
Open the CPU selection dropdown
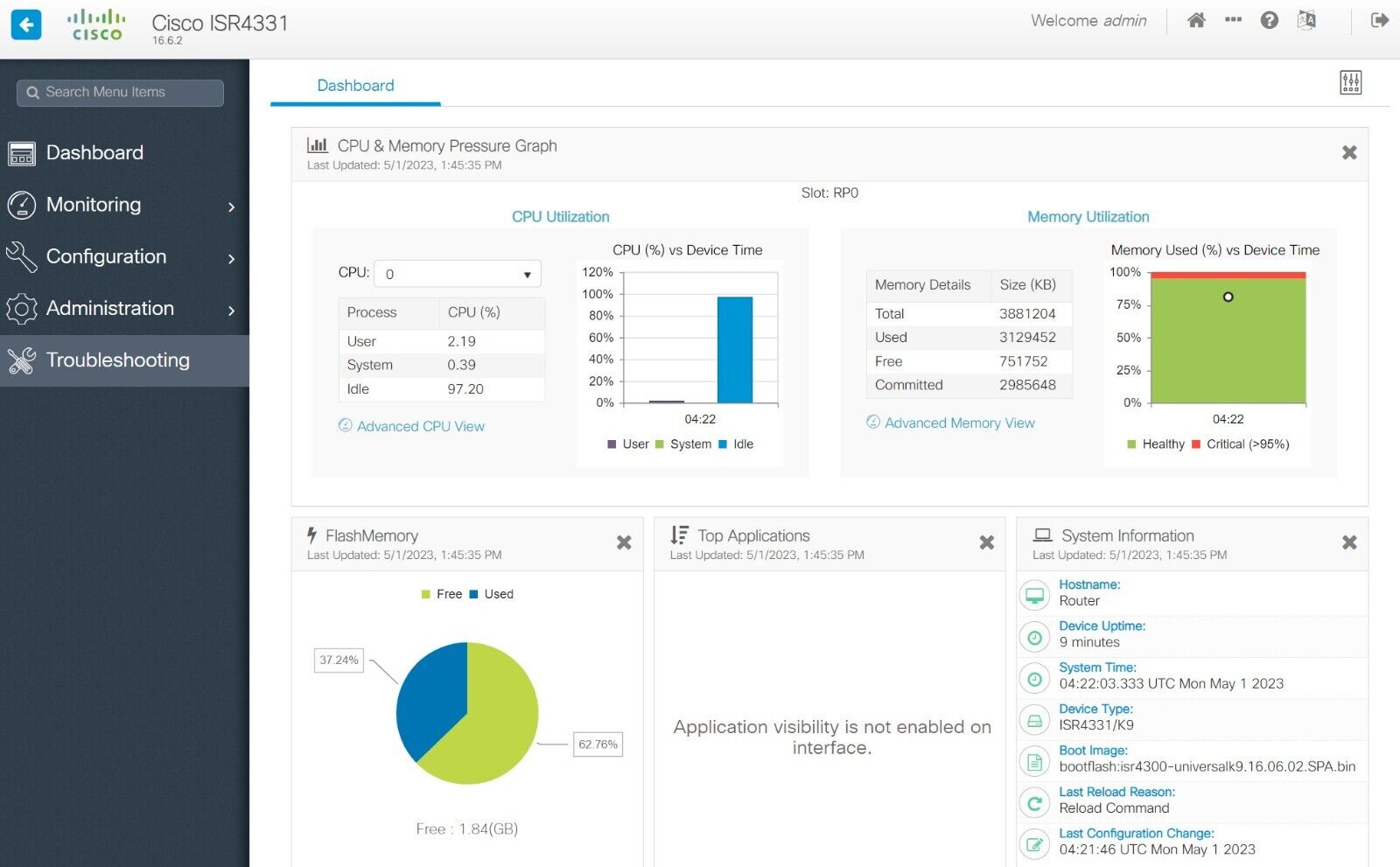[457, 274]
